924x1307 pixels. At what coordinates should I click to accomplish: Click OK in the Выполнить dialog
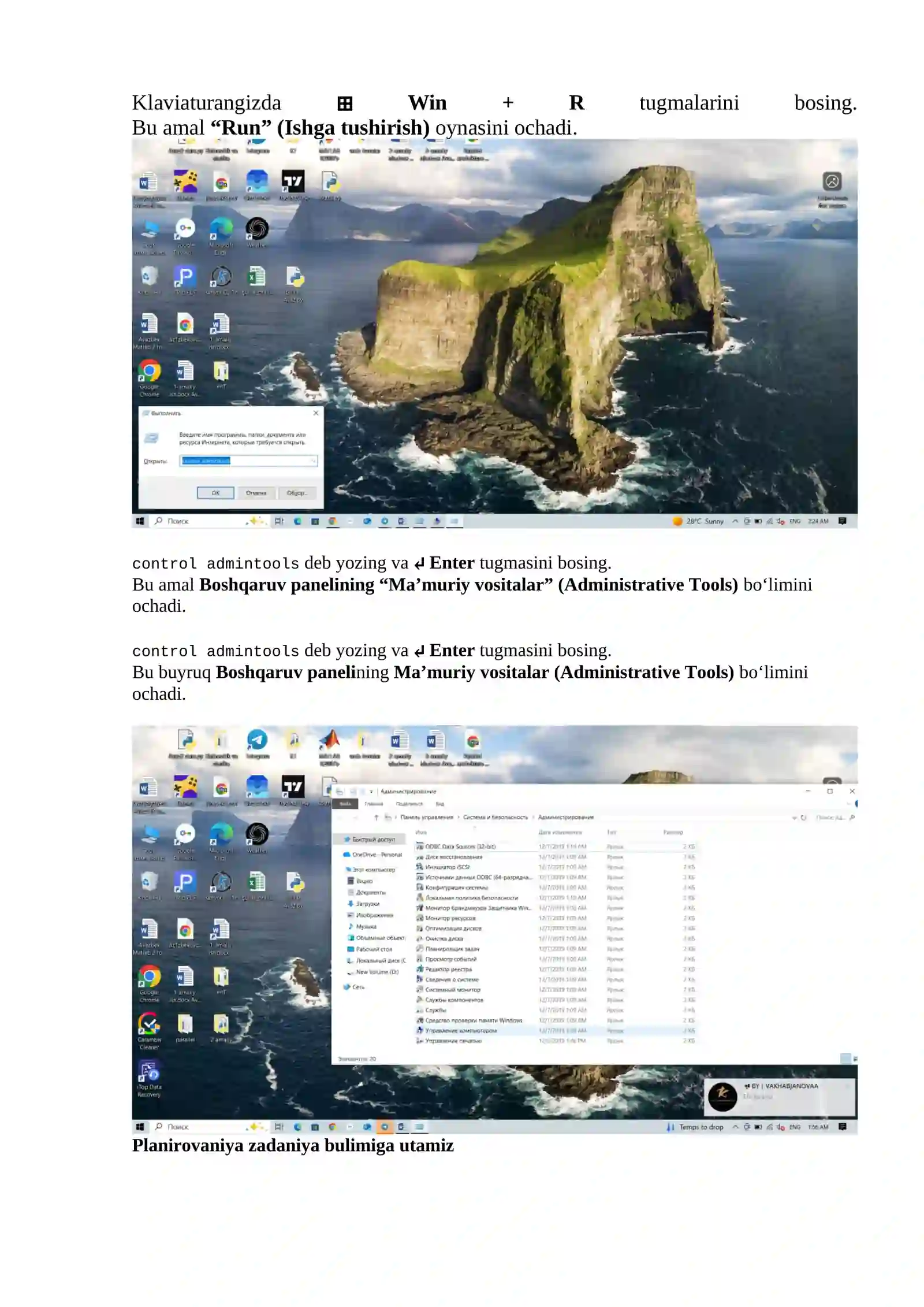pyautogui.click(x=215, y=493)
